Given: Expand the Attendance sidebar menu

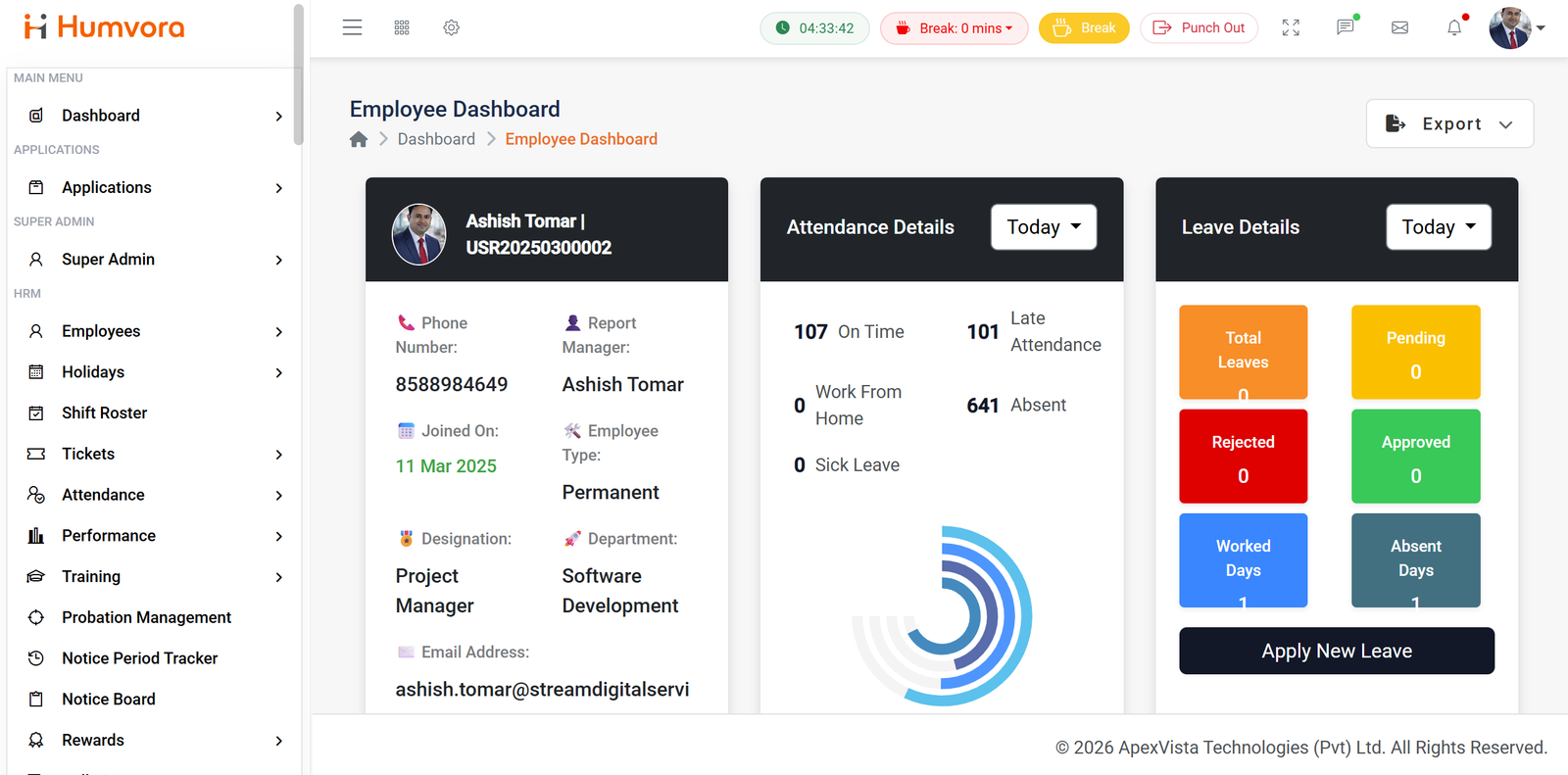Looking at the screenshot, I should point(154,495).
